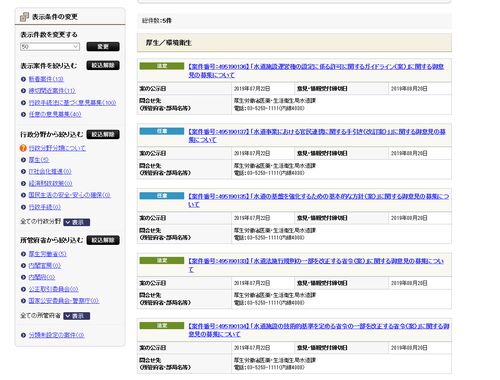Click the orange question mark icon
Viewport: 500px width, 380px height.
pyautogui.click(x=23, y=148)
